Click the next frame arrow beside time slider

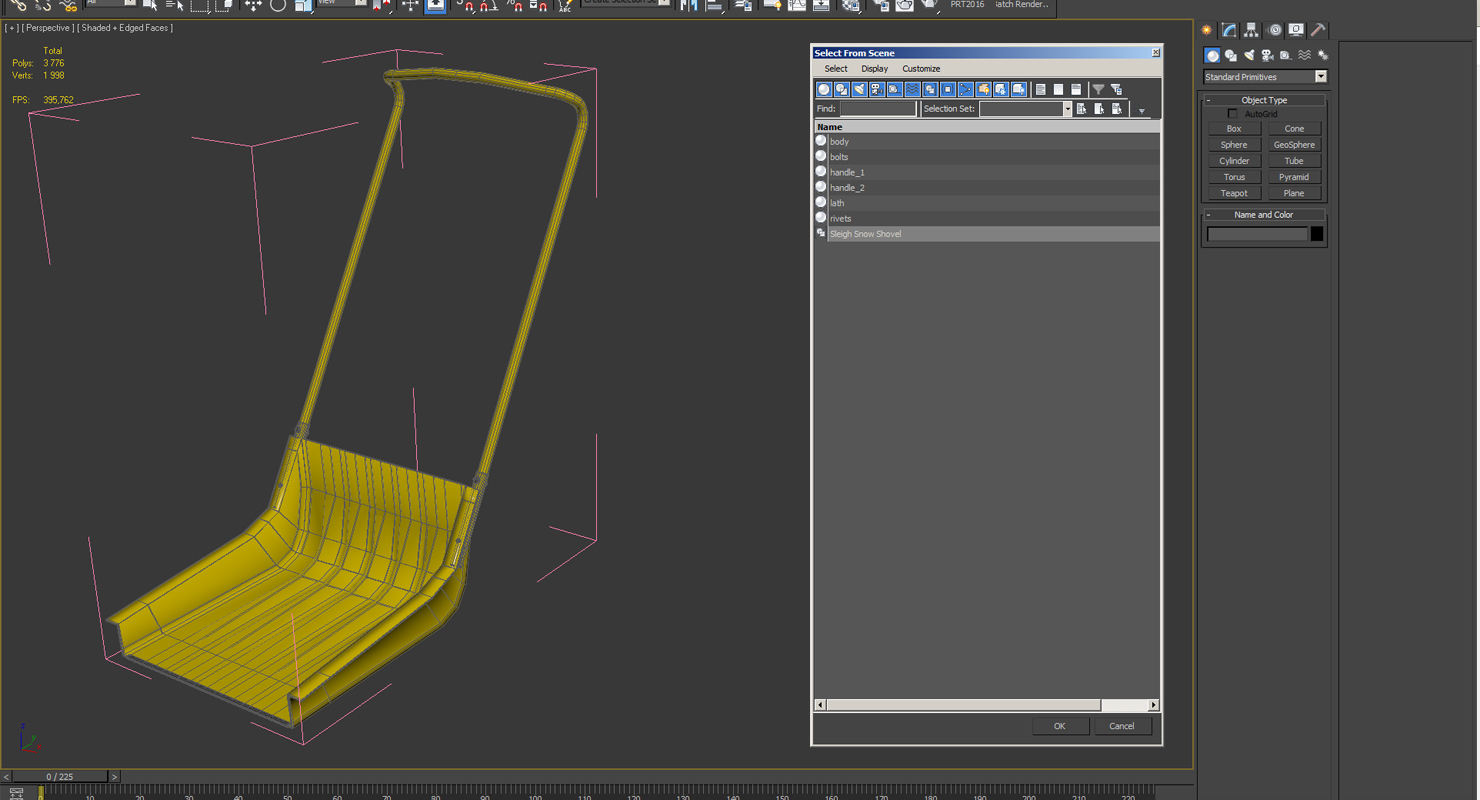[114, 777]
